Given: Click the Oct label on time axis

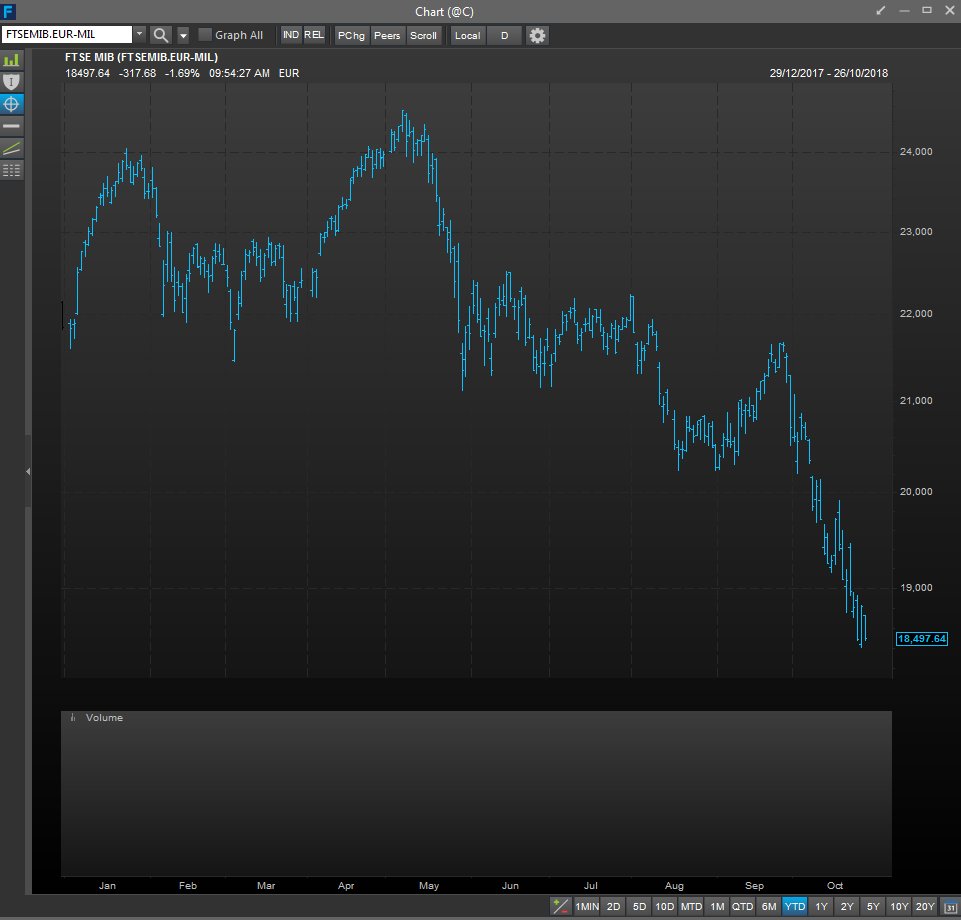Looking at the screenshot, I should point(835,886).
